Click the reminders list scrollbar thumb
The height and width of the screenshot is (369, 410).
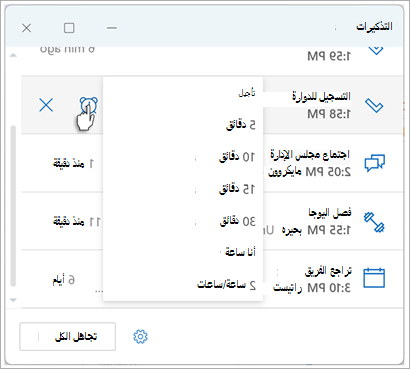(x=13, y=206)
